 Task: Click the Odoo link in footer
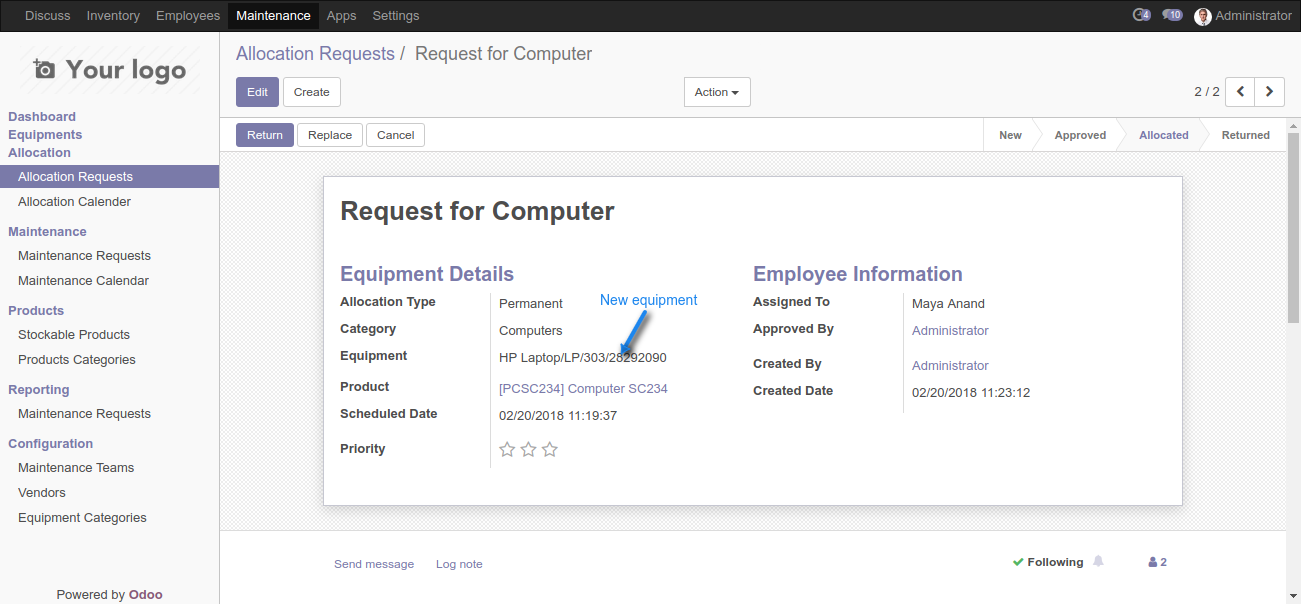[146, 594]
